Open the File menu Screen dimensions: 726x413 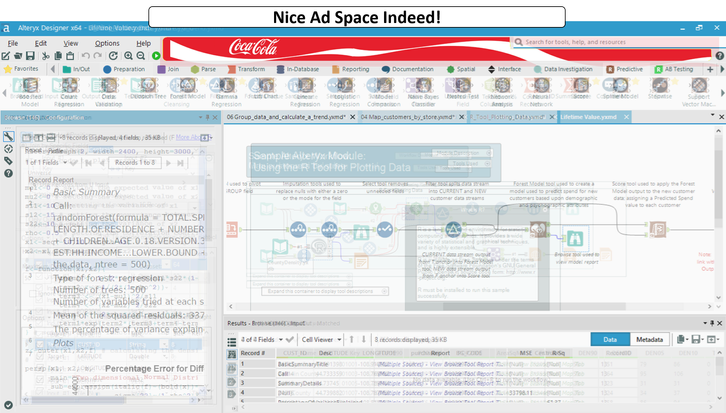13,43
